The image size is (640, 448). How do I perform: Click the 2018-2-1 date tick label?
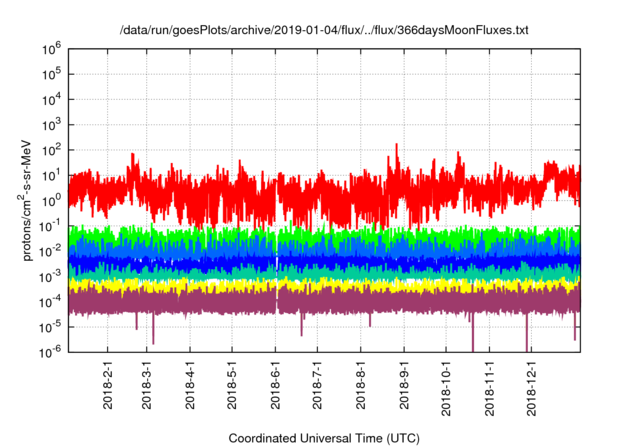tap(108, 385)
